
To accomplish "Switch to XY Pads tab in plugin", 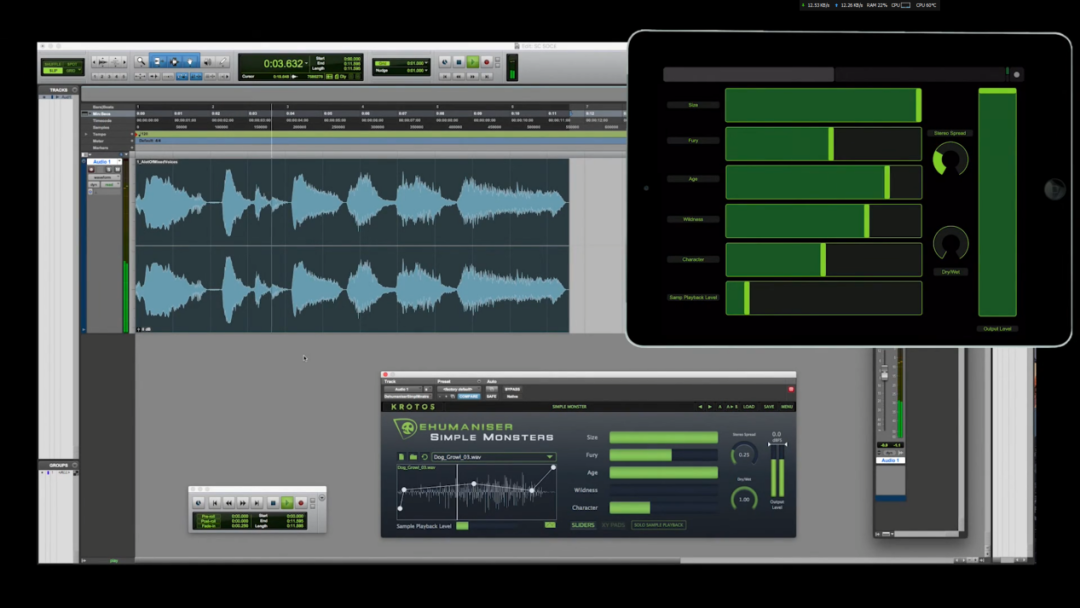I will (x=613, y=525).
